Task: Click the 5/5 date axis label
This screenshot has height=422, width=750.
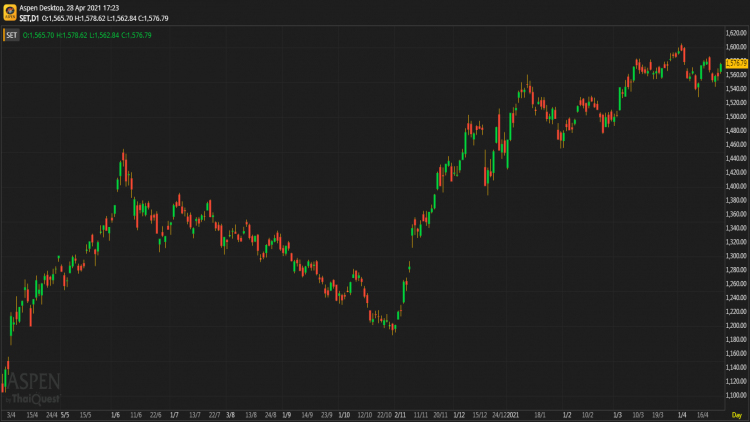Action: click(x=65, y=415)
